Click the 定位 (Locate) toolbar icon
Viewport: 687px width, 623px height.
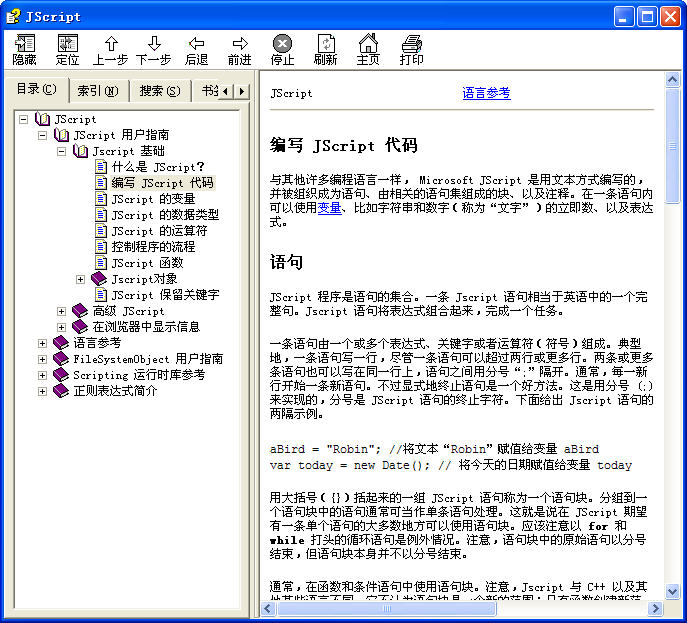(x=67, y=44)
